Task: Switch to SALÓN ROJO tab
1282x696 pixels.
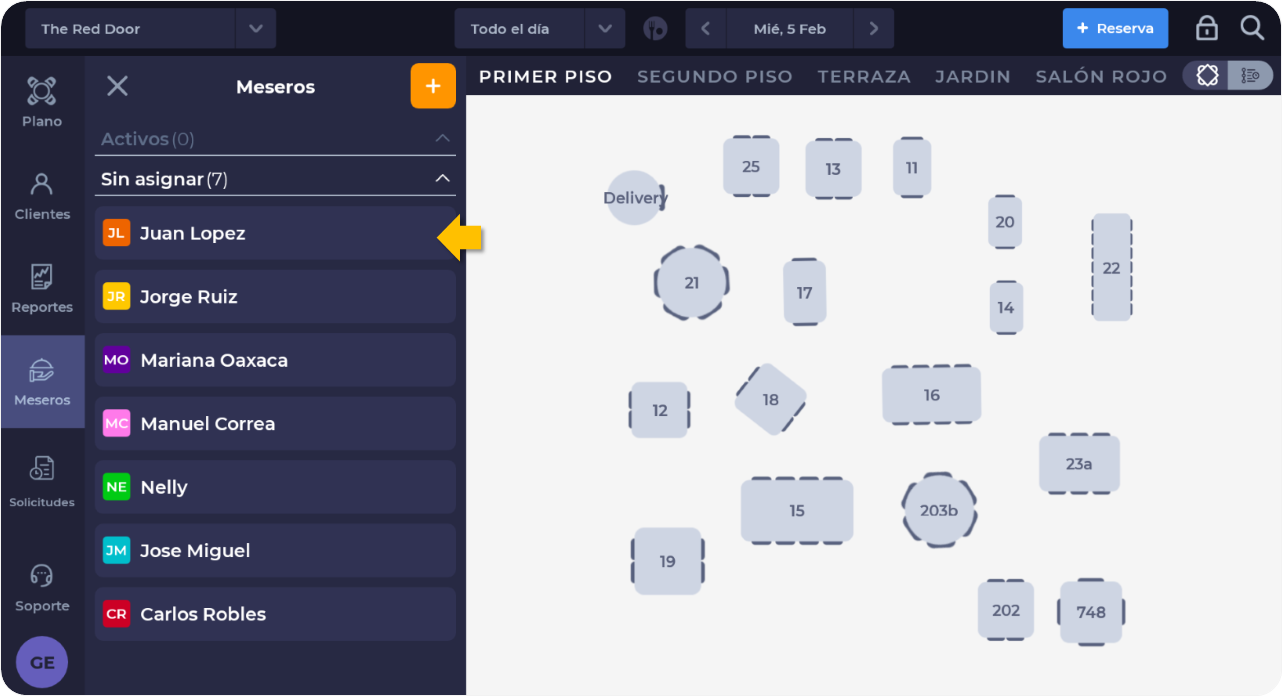Action: click(x=1101, y=76)
